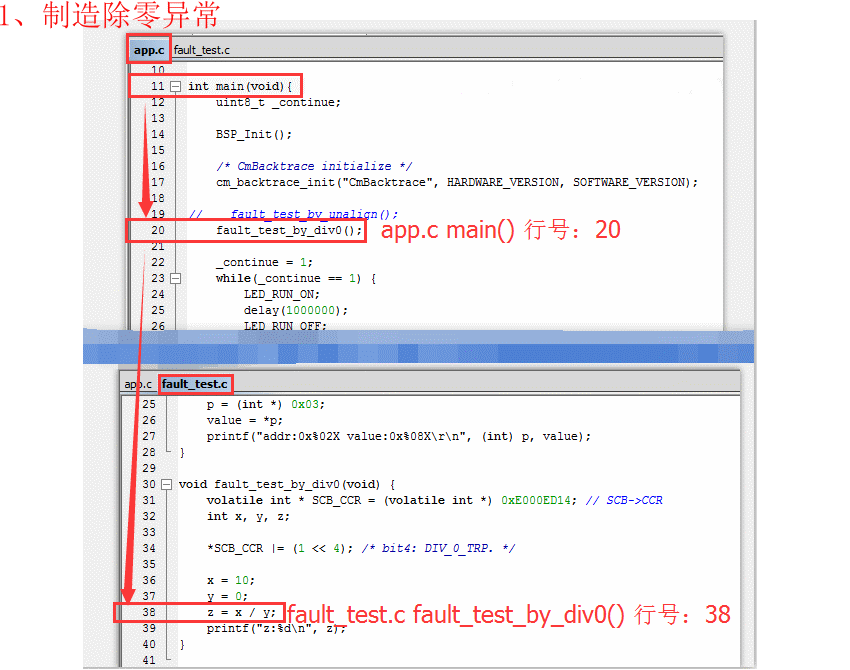
Task: Select the app.c tab in bottom pane
Action: (x=137, y=383)
